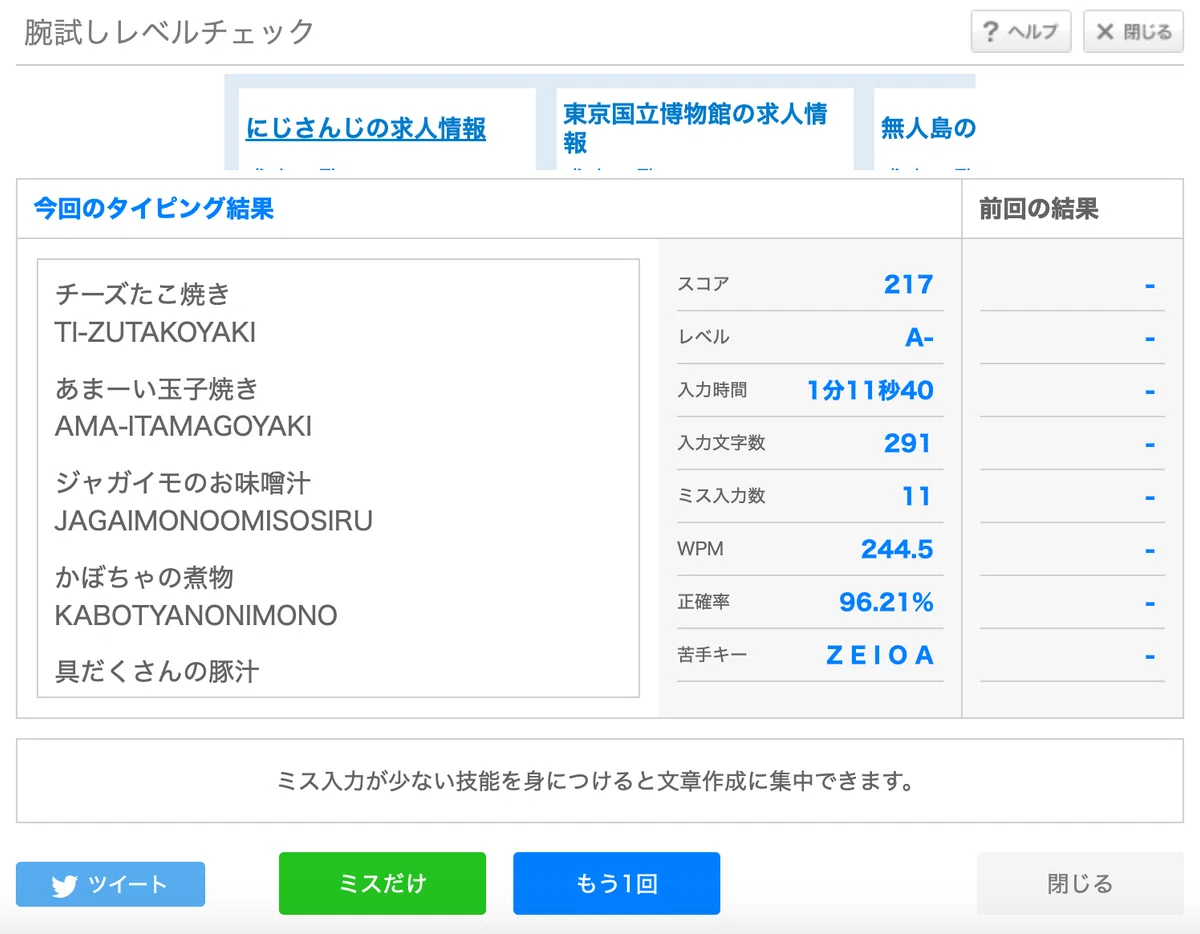Click the level value A-
Image resolution: width=1200 pixels, height=934 pixels.
coord(919,337)
